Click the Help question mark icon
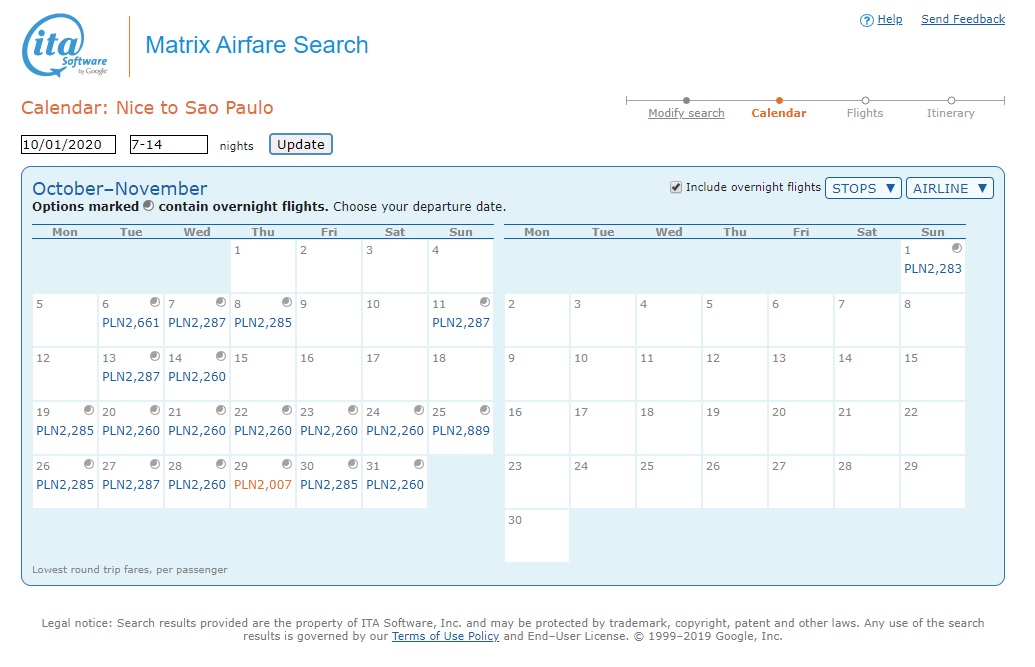Screen dimensions: 1035x667 coord(866,20)
